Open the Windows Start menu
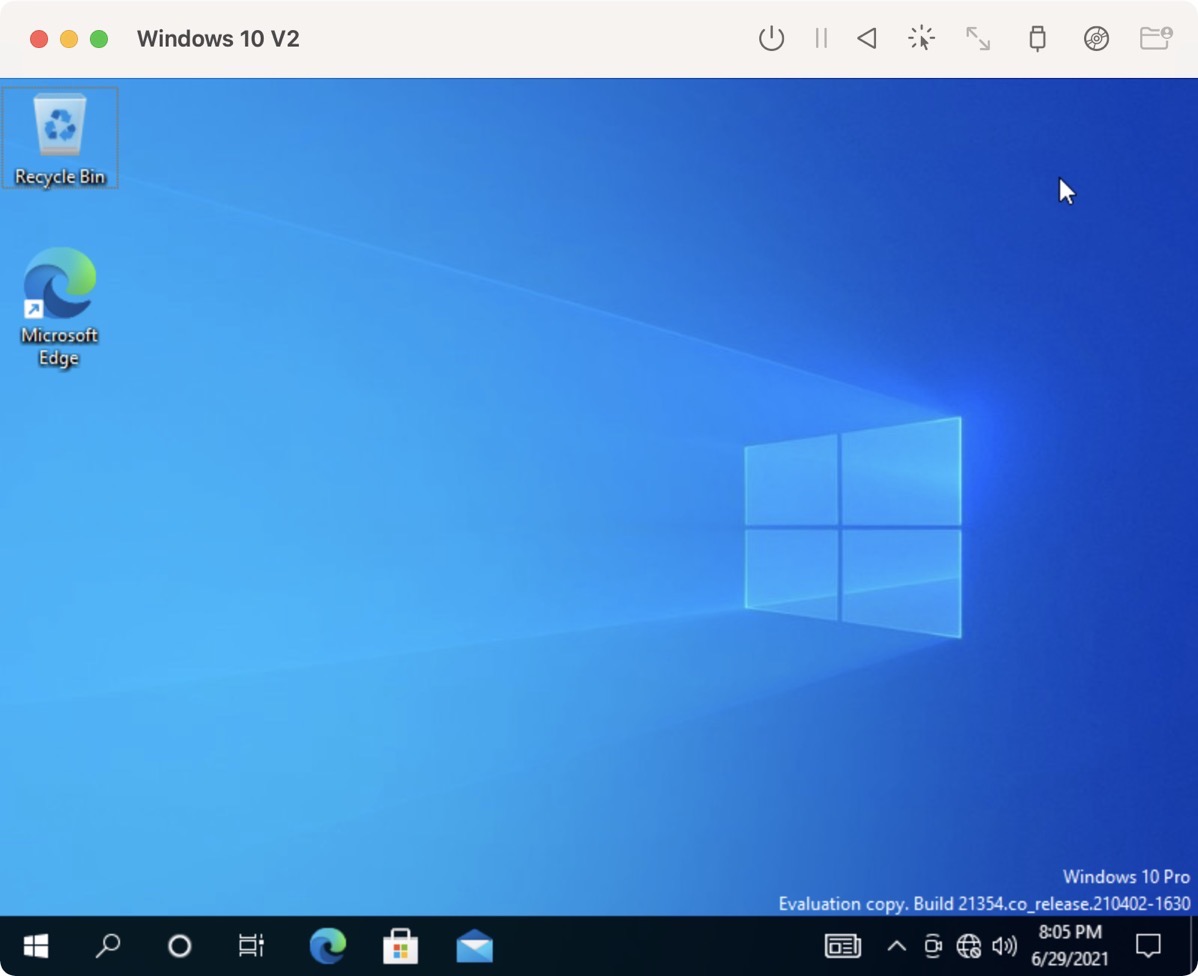Screen dimensions: 1198x976 [x=36, y=945]
